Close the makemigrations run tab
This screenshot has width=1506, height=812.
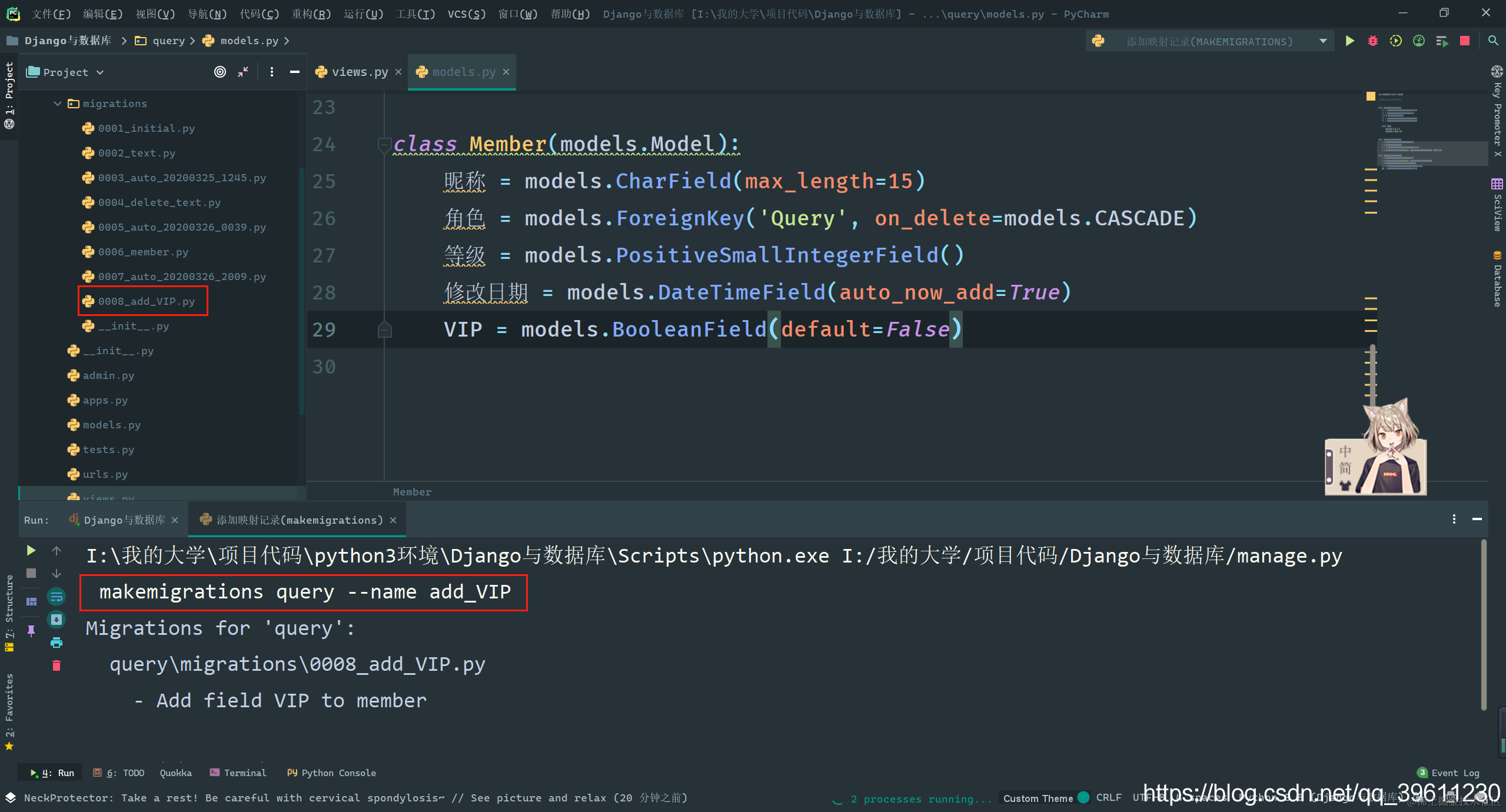pos(393,520)
